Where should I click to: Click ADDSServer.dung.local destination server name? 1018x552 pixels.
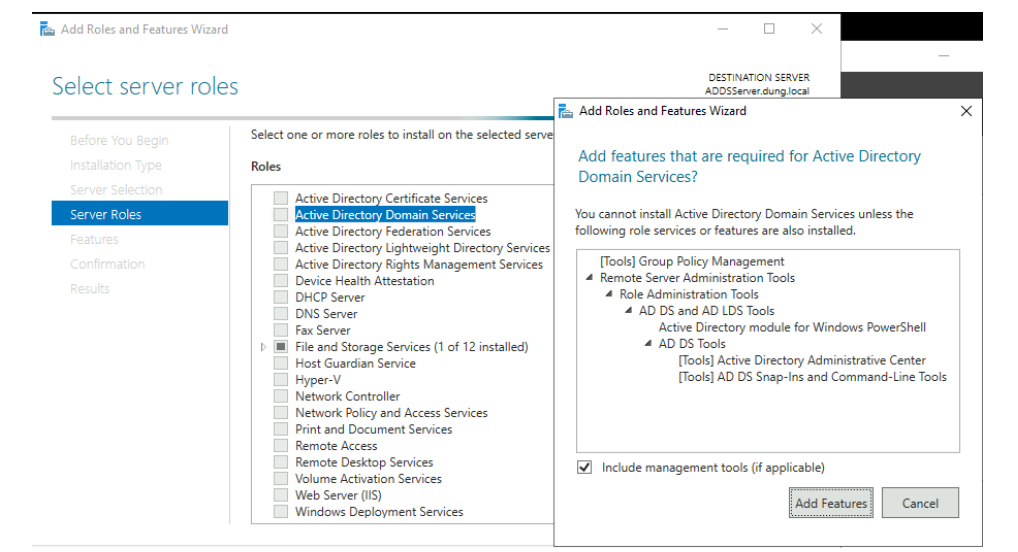tap(757, 91)
